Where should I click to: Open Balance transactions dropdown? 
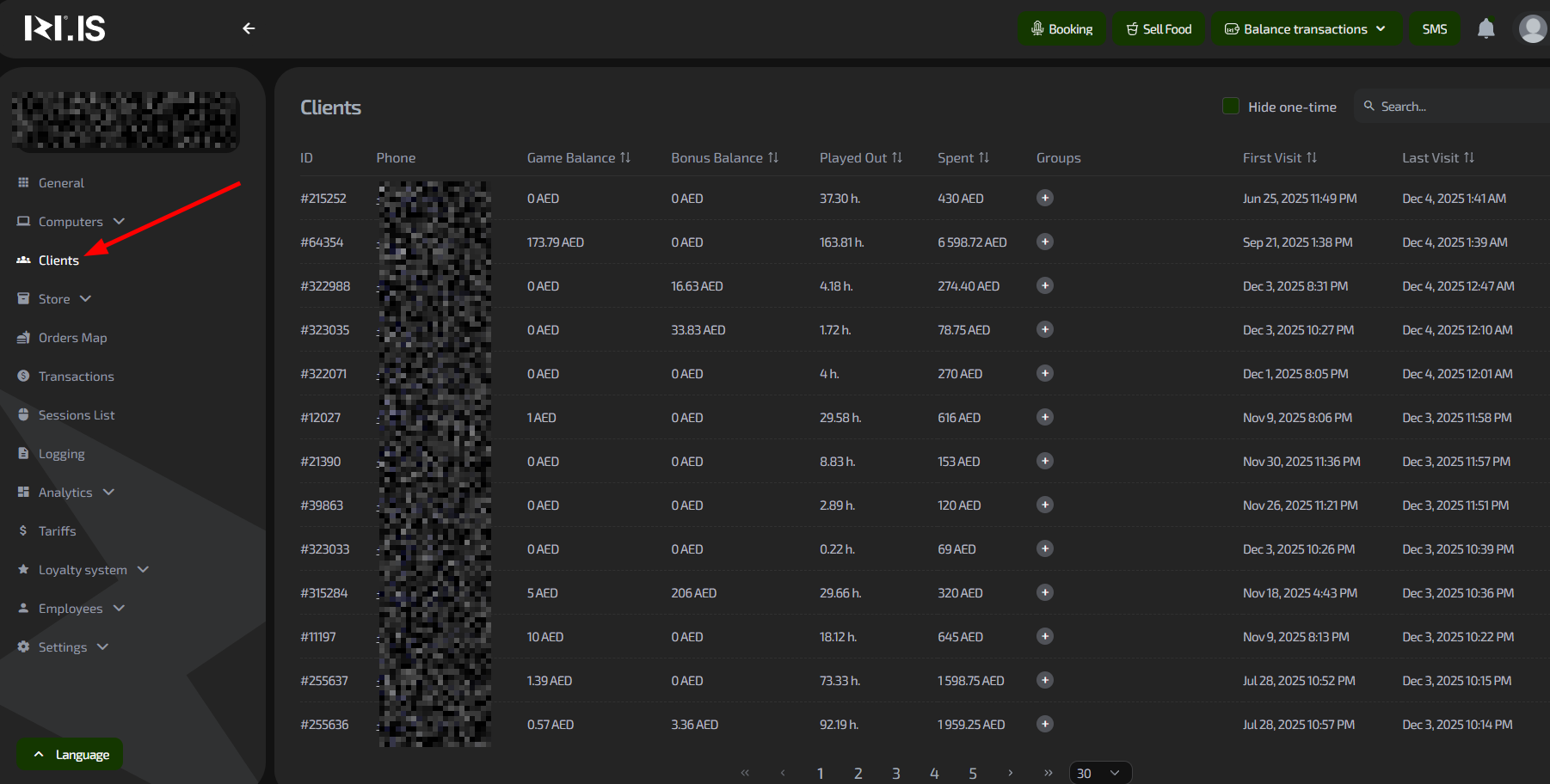(1306, 29)
